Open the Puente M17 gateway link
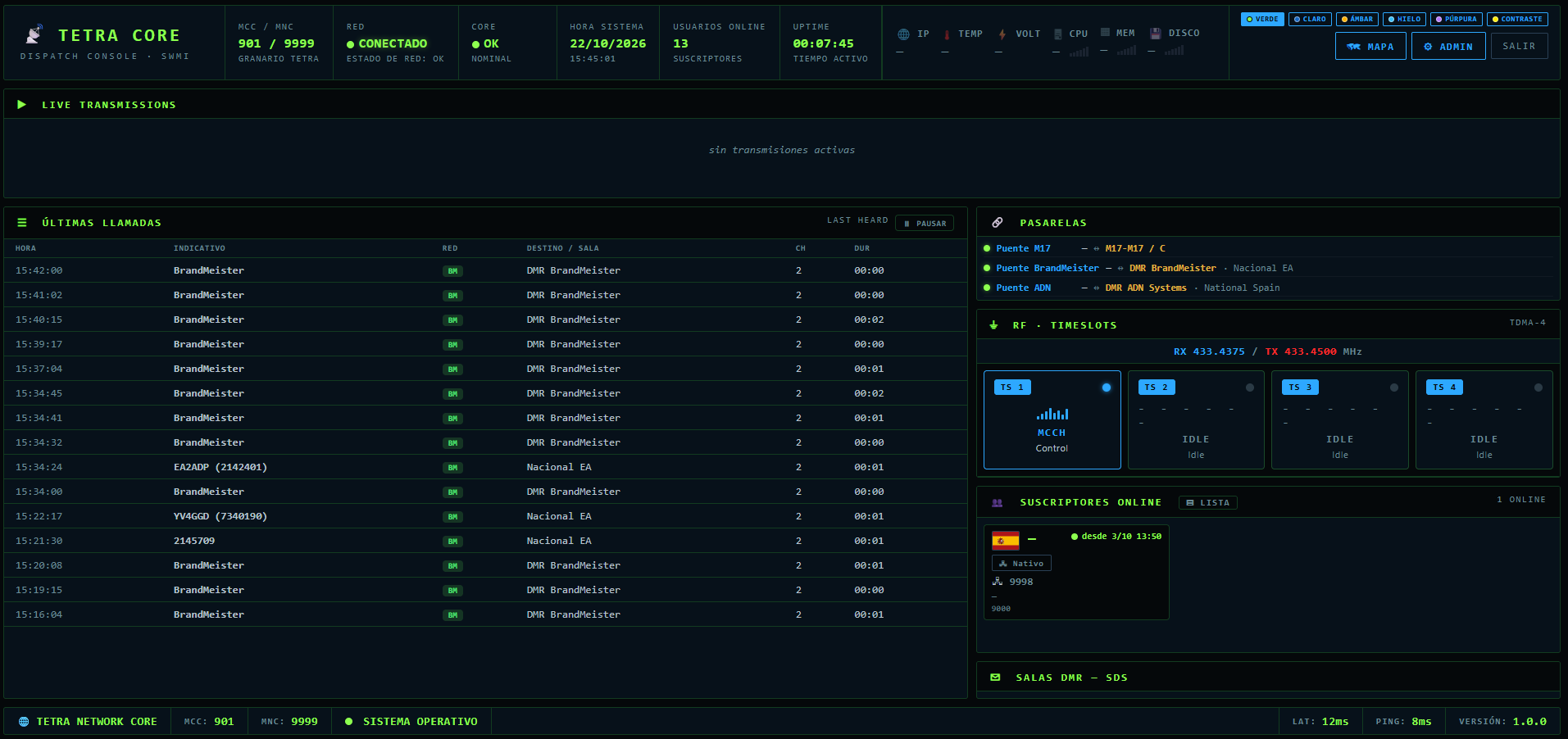This screenshot has width=1568, height=739. (x=1023, y=248)
